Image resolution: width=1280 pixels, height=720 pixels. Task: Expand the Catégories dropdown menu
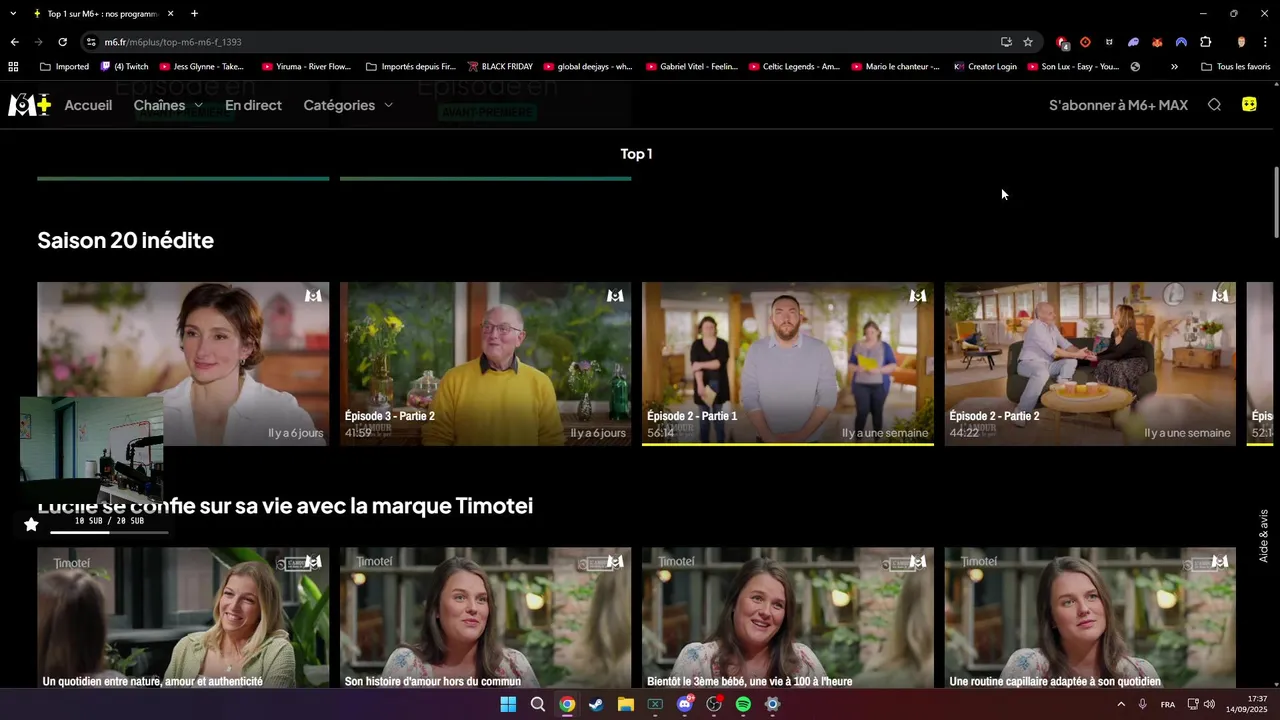click(x=348, y=105)
